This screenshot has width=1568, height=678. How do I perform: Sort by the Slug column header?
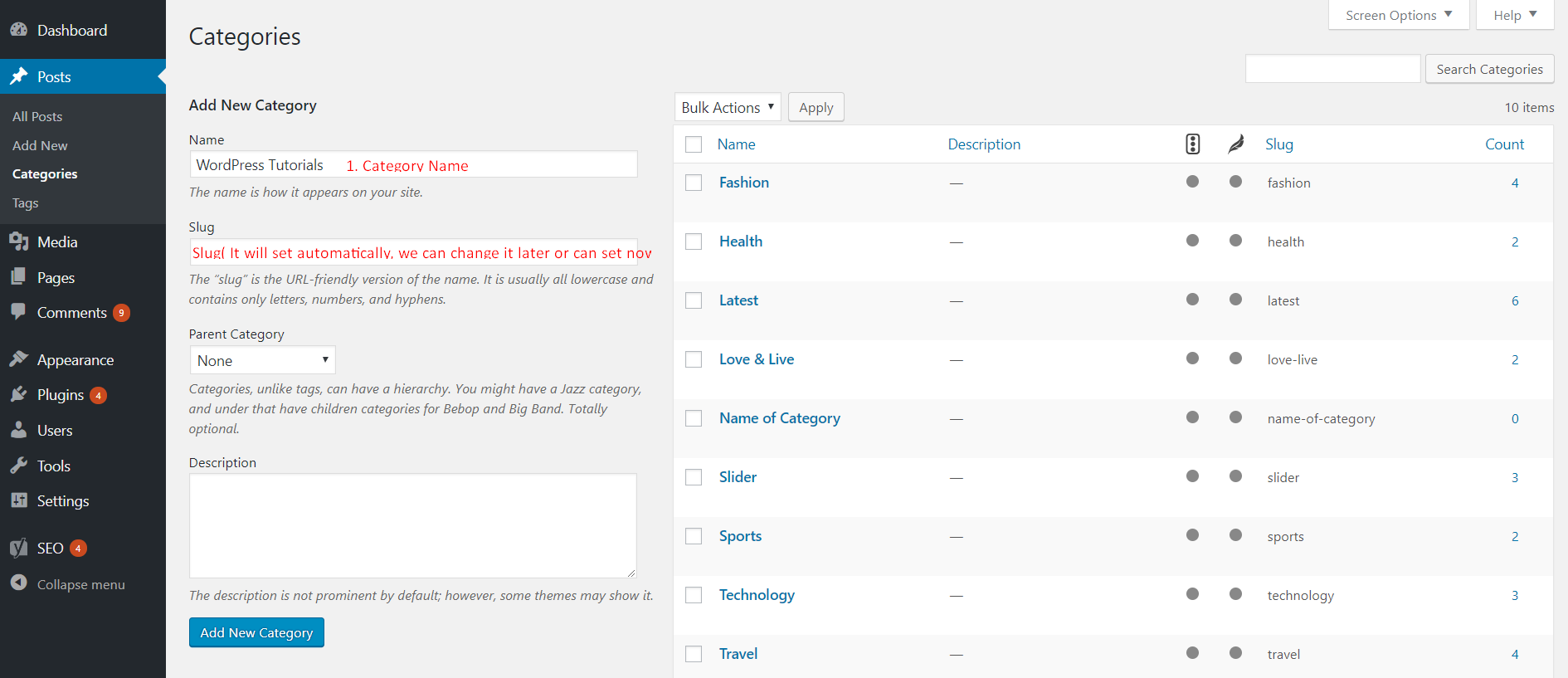point(1279,144)
